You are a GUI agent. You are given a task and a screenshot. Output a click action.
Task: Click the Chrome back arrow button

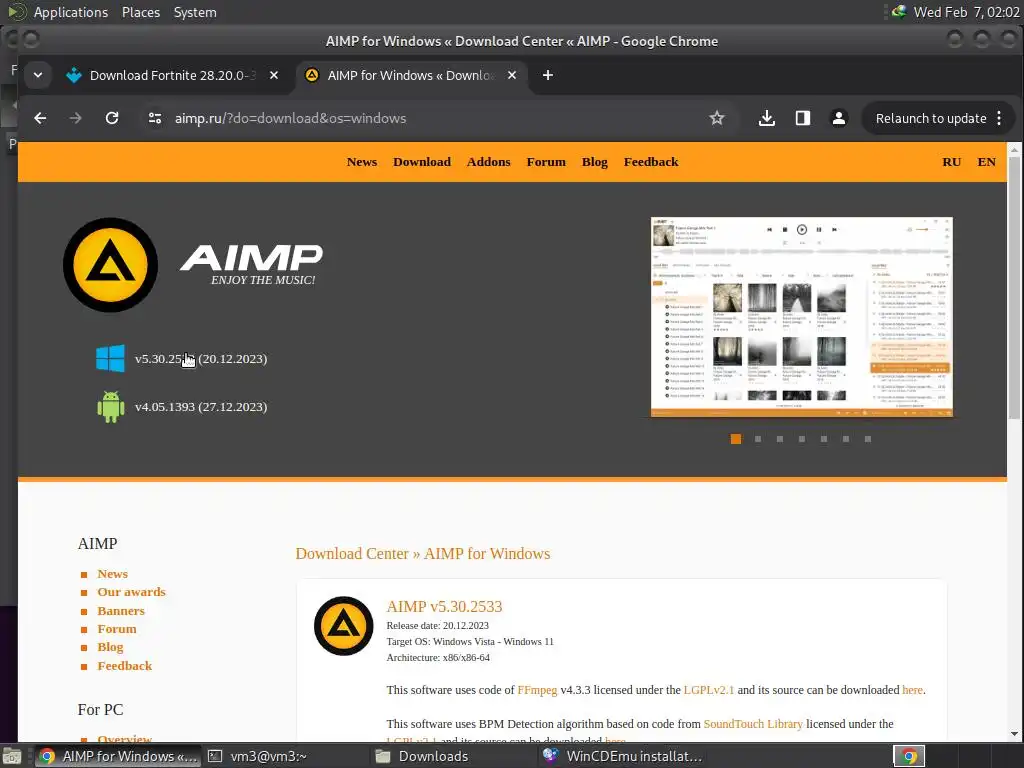(x=40, y=118)
